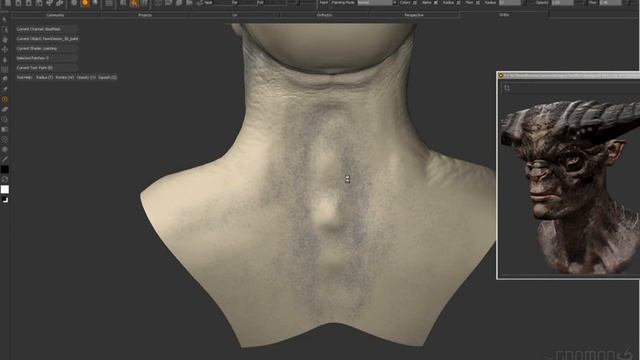Click the 'Current Object' HUD text

tap(47, 39)
